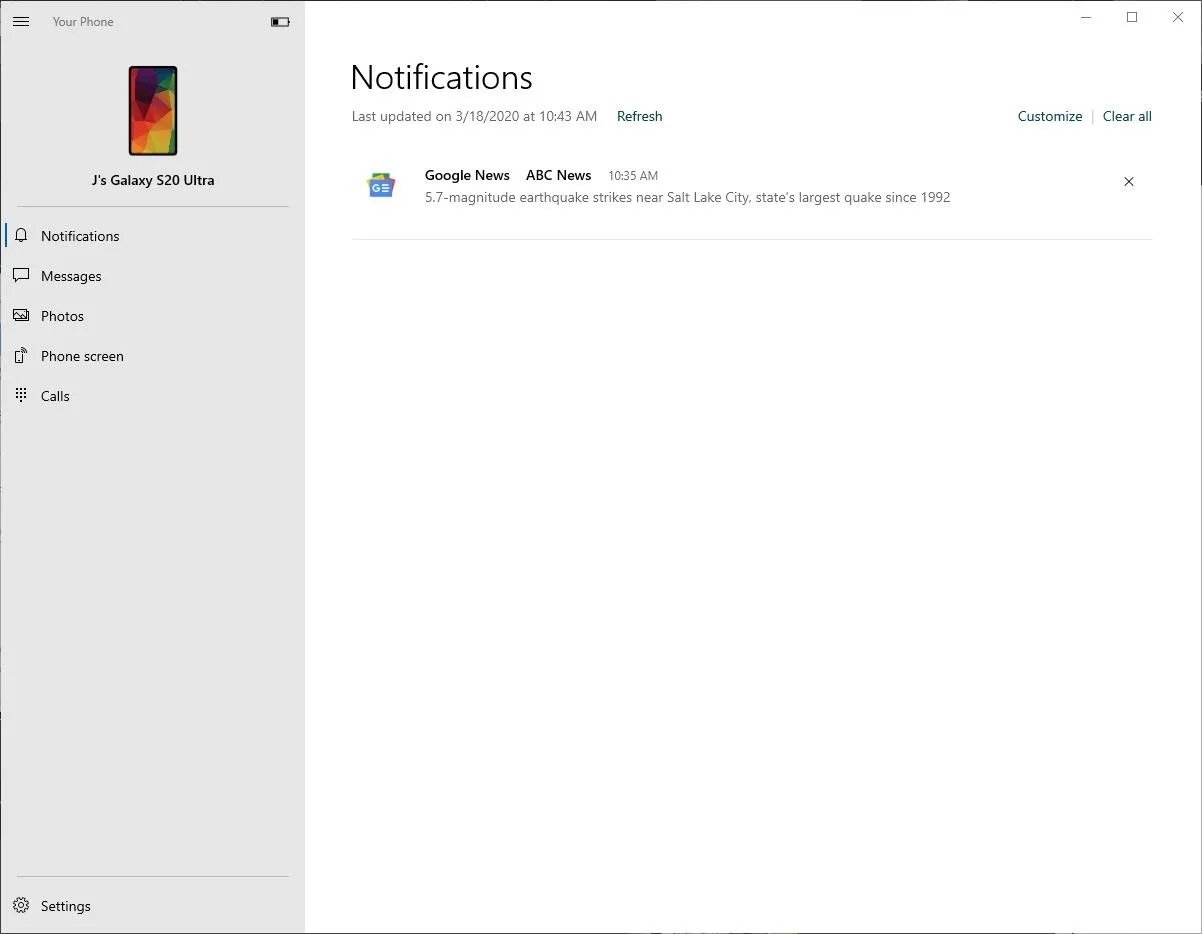Click the Google News app name
Screen dimensions: 1202x934
coord(467,175)
